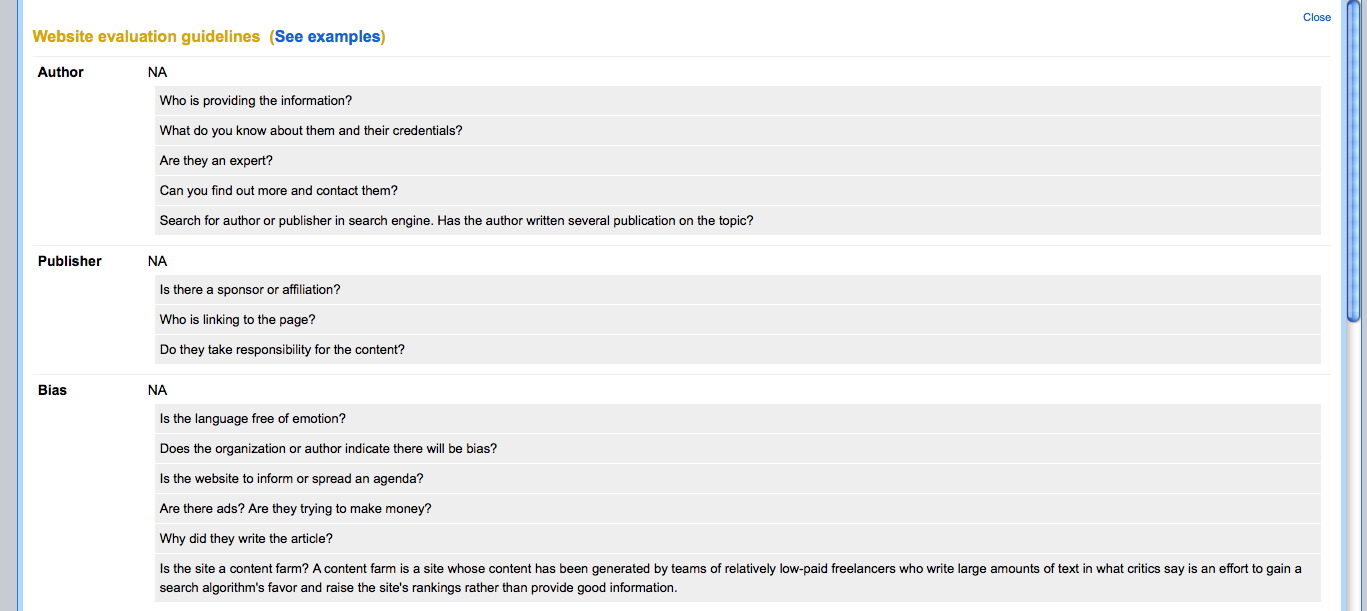Click 'Can you find out more and contact them?' row
Viewport: 1367px width, 611px height.
(x=738, y=191)
